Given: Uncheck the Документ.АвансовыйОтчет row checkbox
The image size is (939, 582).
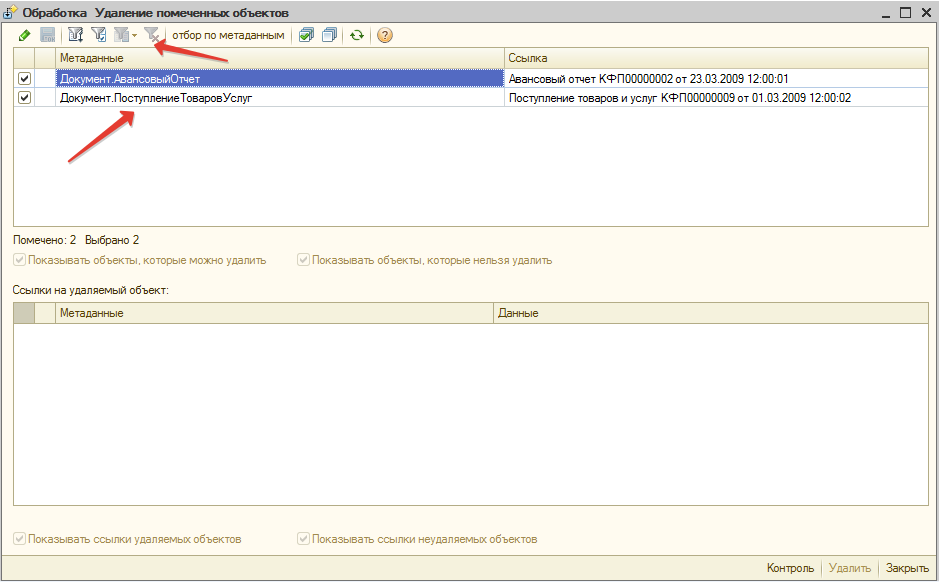Looking at the screenshot, I should [24, 78].
